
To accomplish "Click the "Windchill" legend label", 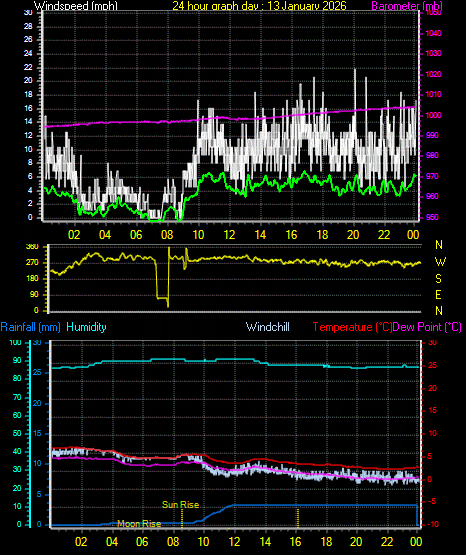I will pyautogui.click(x=268, y=327).
